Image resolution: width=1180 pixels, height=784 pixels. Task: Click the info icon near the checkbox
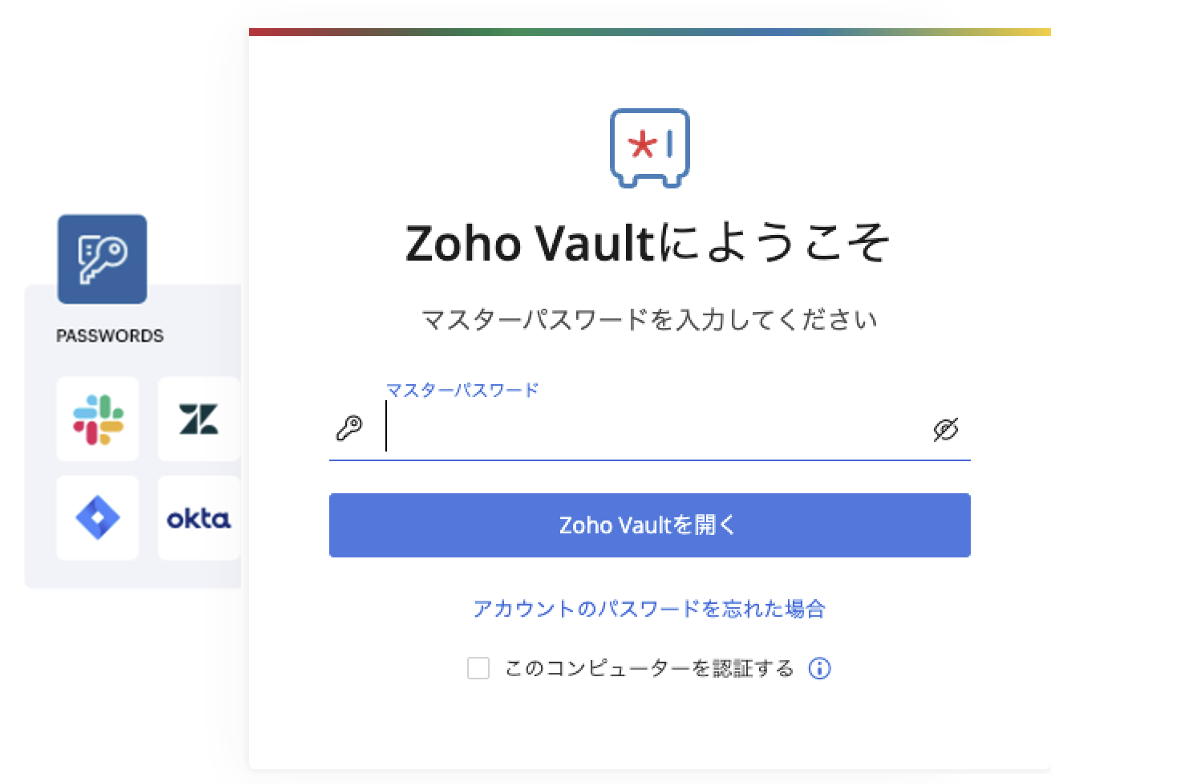click(820, 669)
